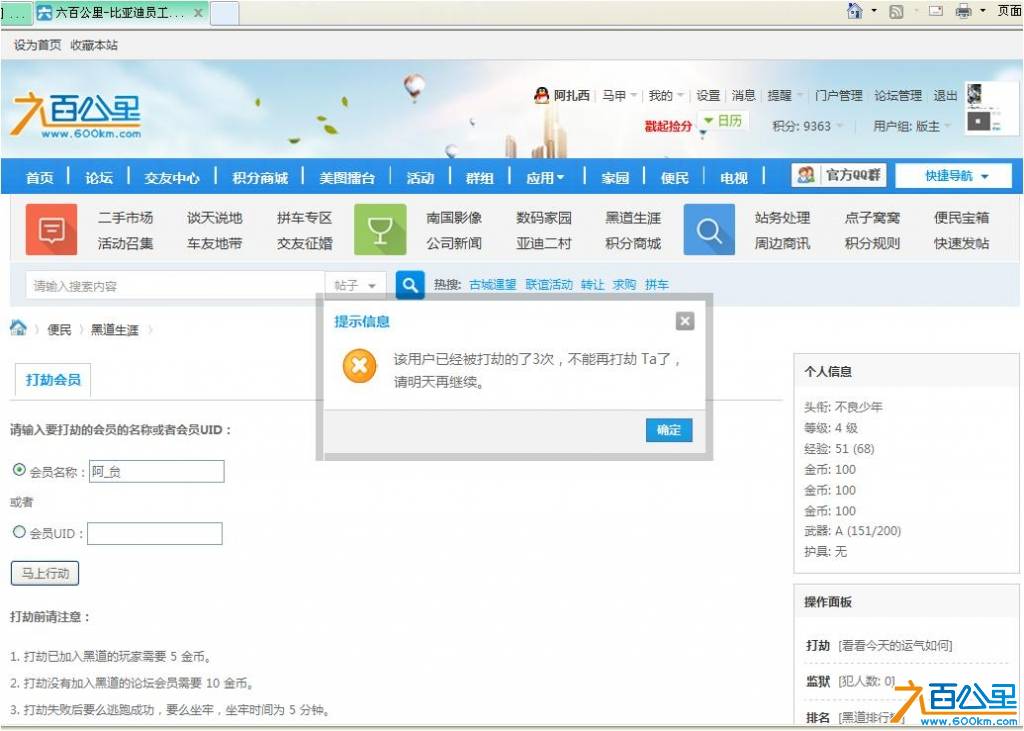Open the 日历 dropdown button

click(x=723, y=121)
